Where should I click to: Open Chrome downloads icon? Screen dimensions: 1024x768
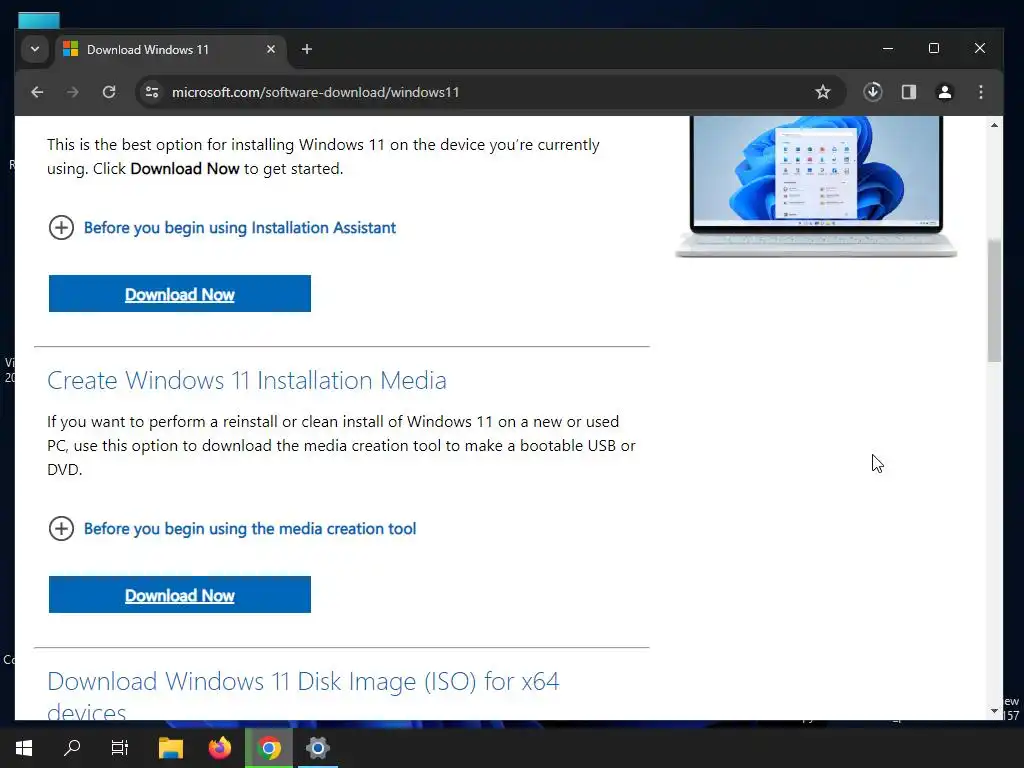point(872,92)
